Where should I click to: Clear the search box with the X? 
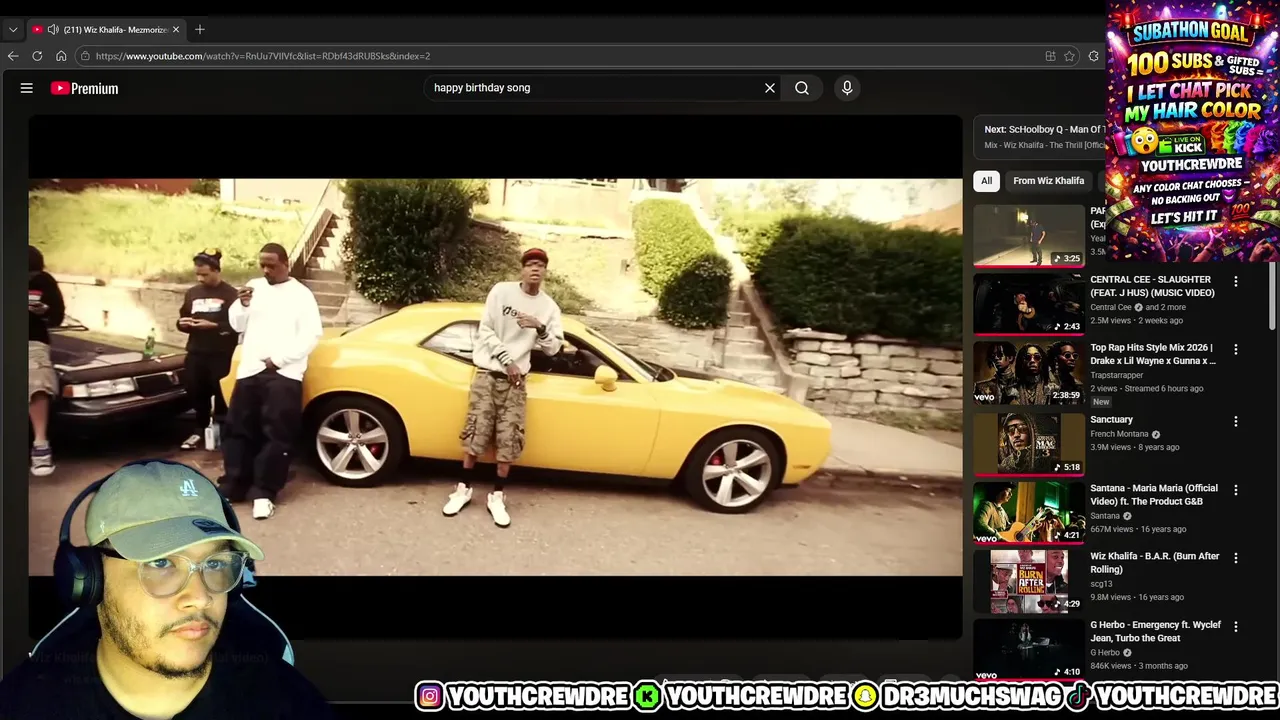tap(770, 88)
